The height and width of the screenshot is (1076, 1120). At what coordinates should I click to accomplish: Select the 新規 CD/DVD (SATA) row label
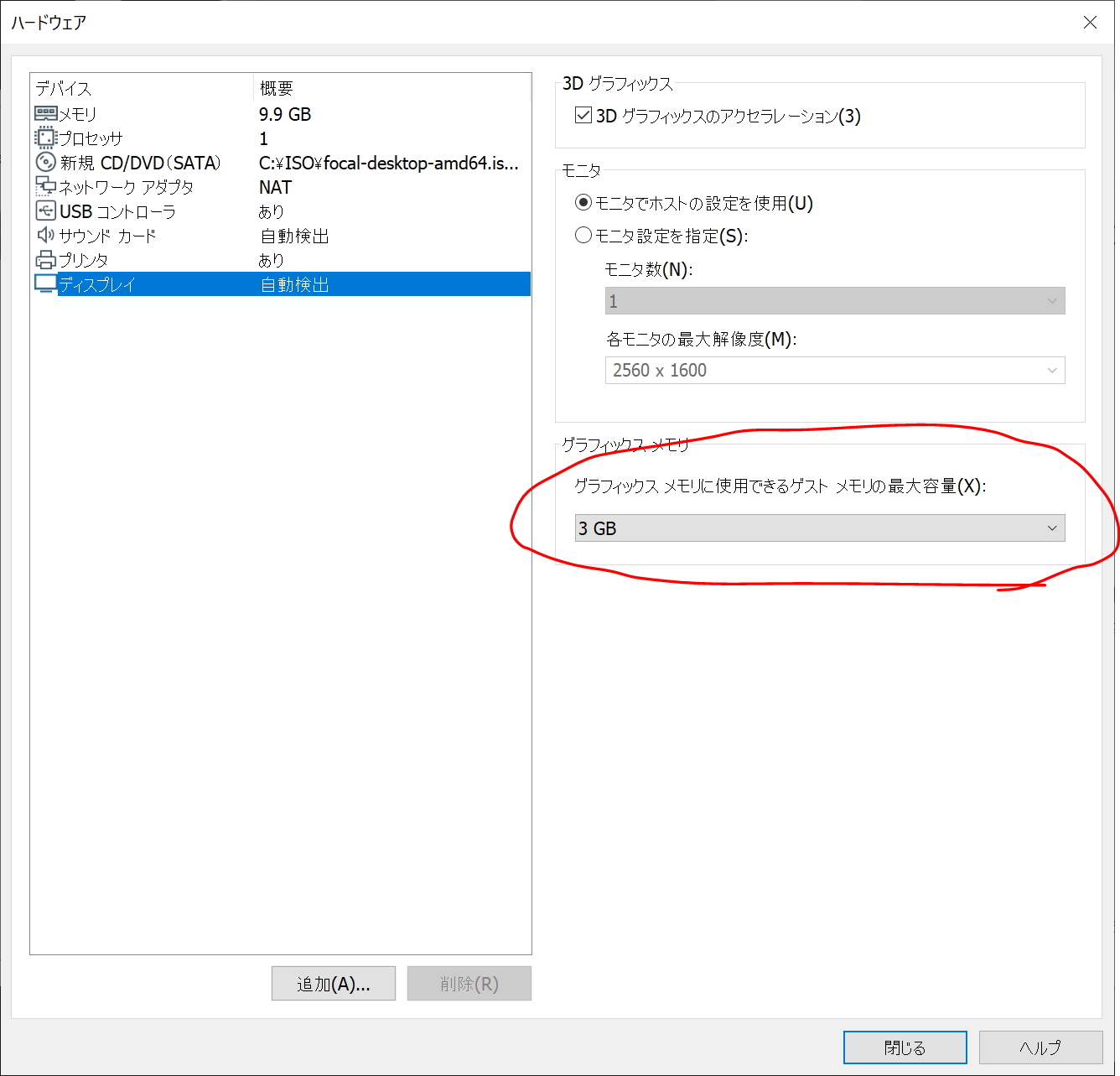click(140, 163)
